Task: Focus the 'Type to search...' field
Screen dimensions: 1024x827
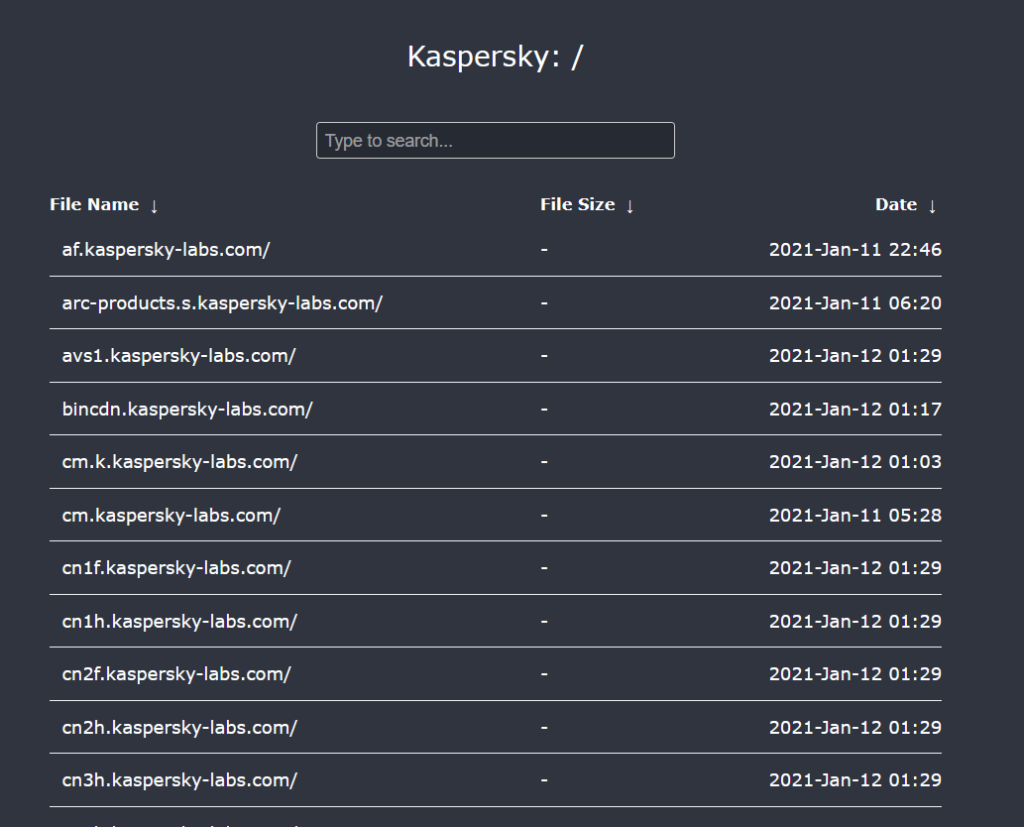Action: 495,141
